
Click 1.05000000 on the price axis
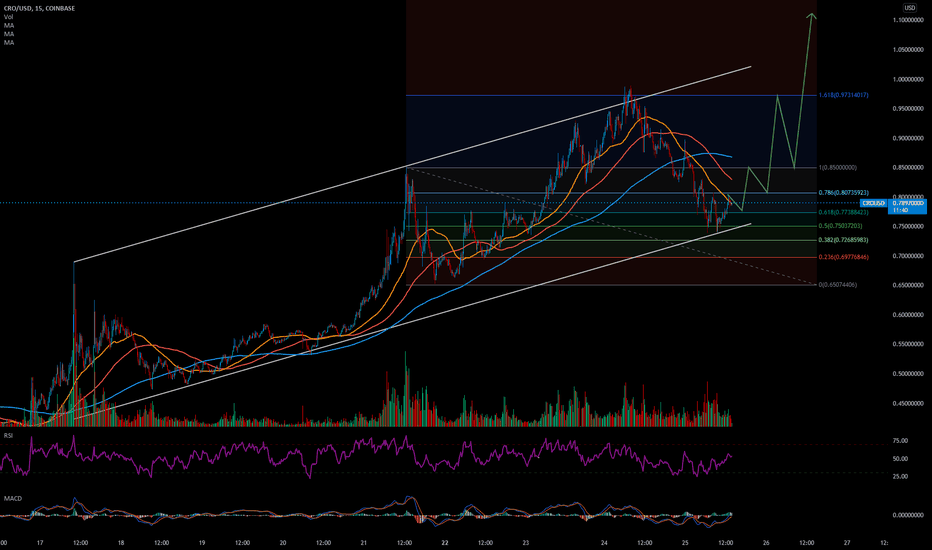(908, 50)
